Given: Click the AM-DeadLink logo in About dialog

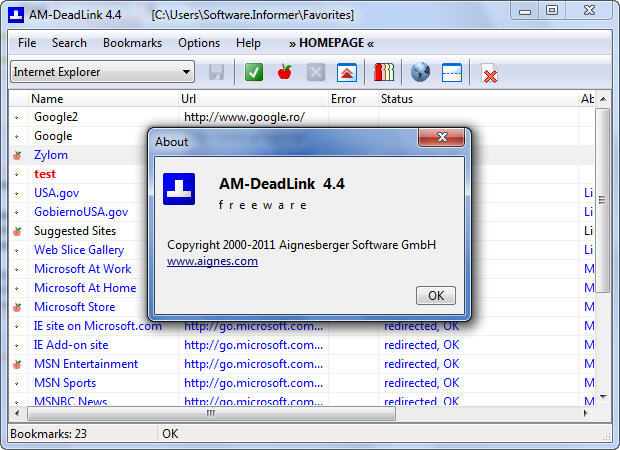Looking at the screenshot, I should point(179,189).
